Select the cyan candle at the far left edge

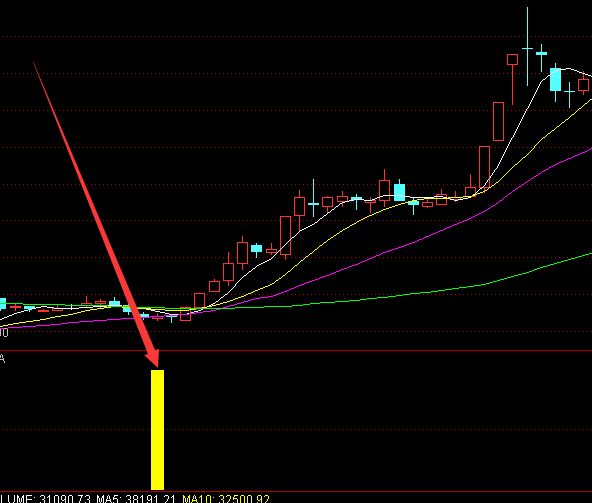(x=3, y=304)
